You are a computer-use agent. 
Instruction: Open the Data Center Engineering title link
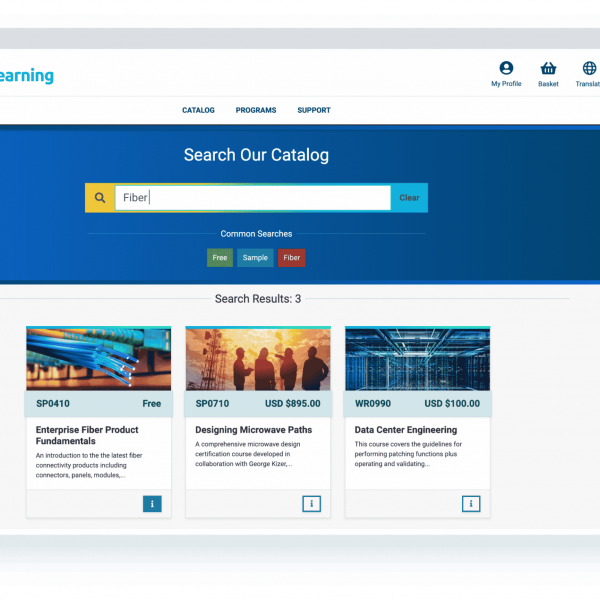[403, 430]
